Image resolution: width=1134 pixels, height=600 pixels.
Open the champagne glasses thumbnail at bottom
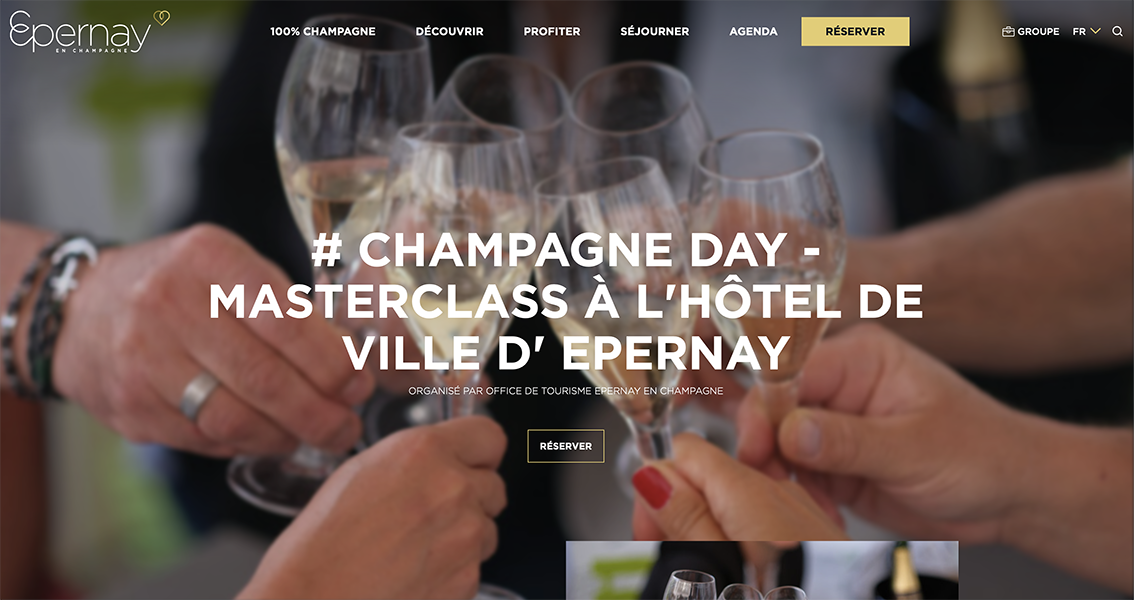click(762, 570)
